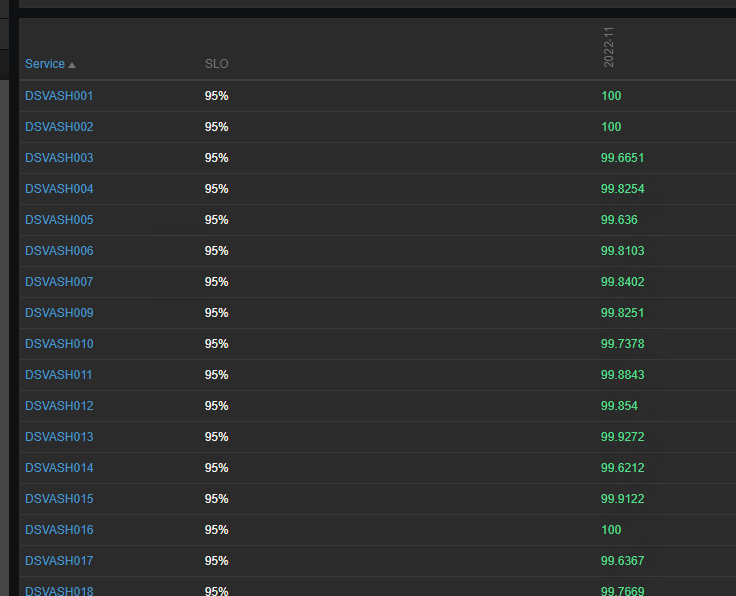The image size is (736, 596).
Task: Open DSVASH011 service link
Action: pos(59,374)
